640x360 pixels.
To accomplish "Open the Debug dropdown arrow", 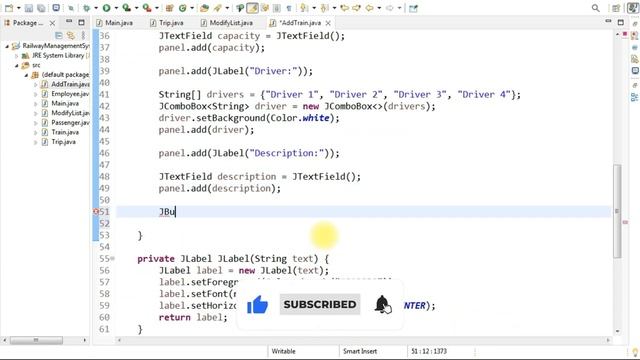I will tap(96, 8).
